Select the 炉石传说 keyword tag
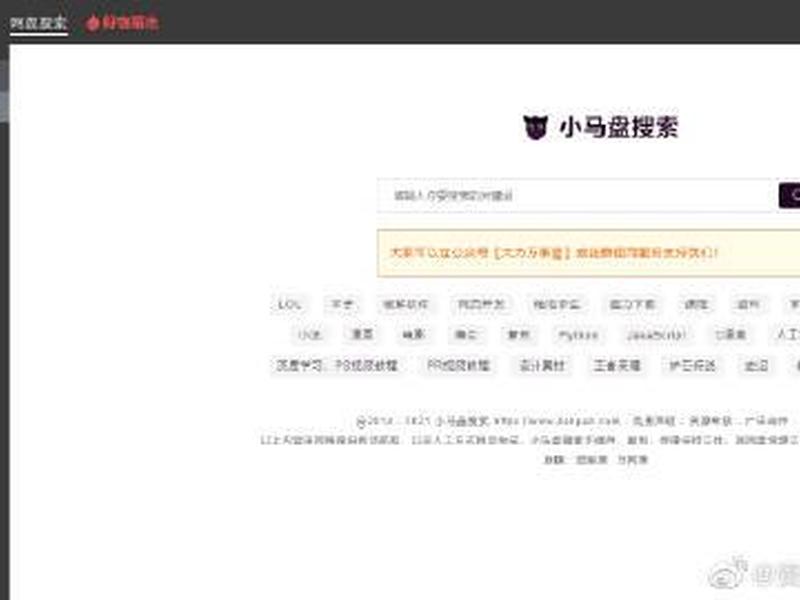Screen dimensions: 800x600 [x=692, y=365]
